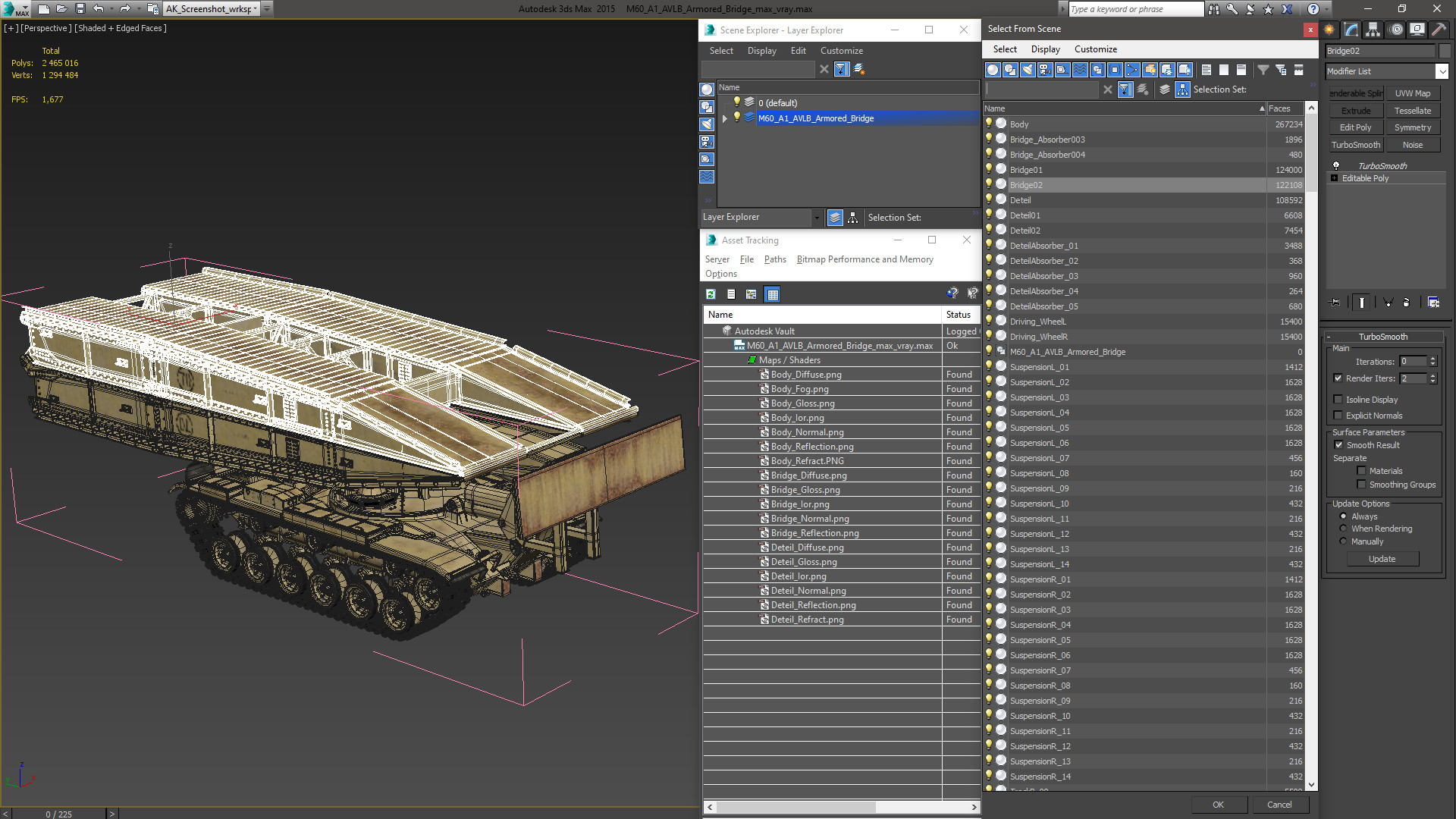
Task: Select the Manually update option
Action: 1343,541
